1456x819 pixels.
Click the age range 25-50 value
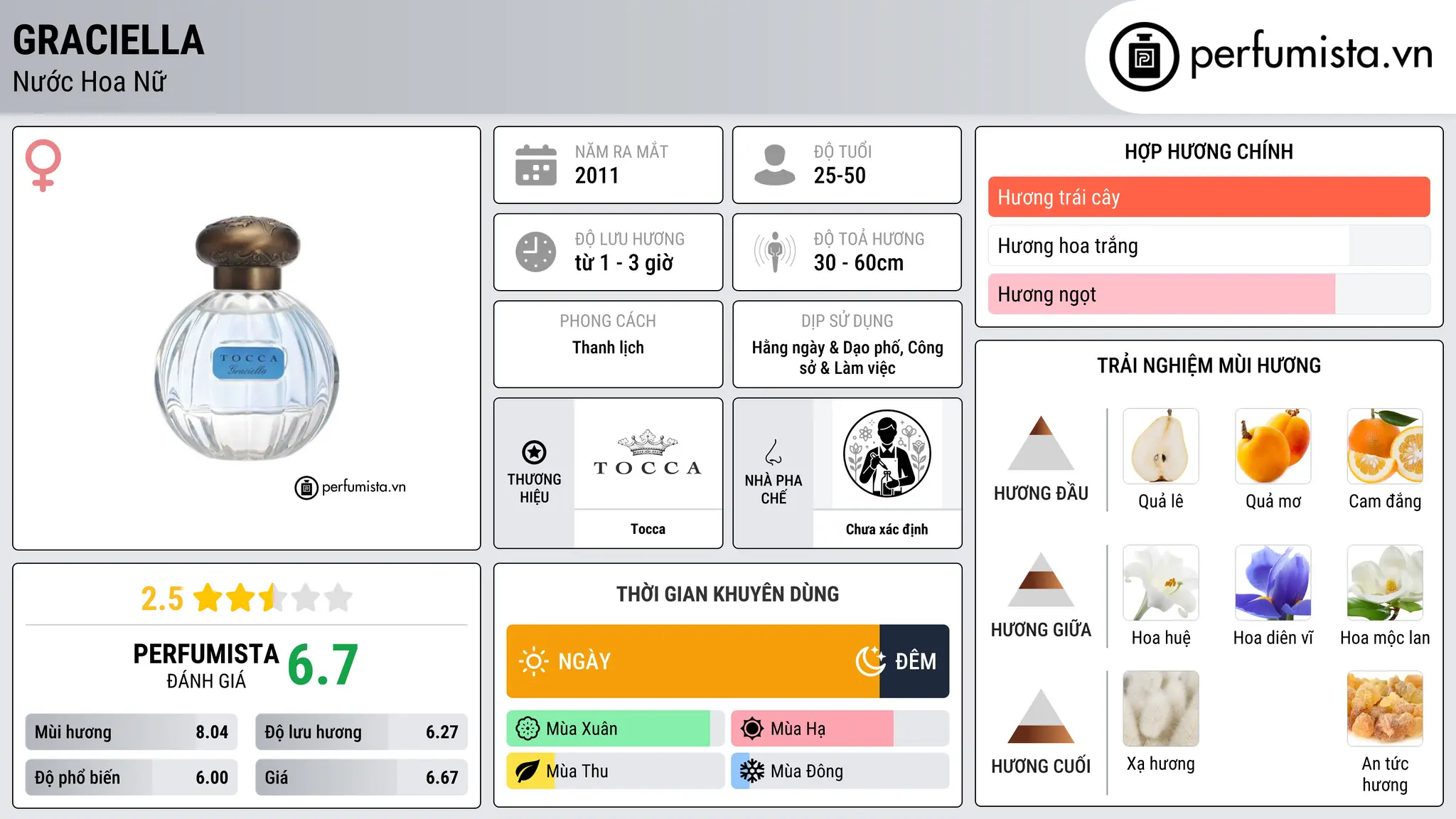[x=840, y=176]
